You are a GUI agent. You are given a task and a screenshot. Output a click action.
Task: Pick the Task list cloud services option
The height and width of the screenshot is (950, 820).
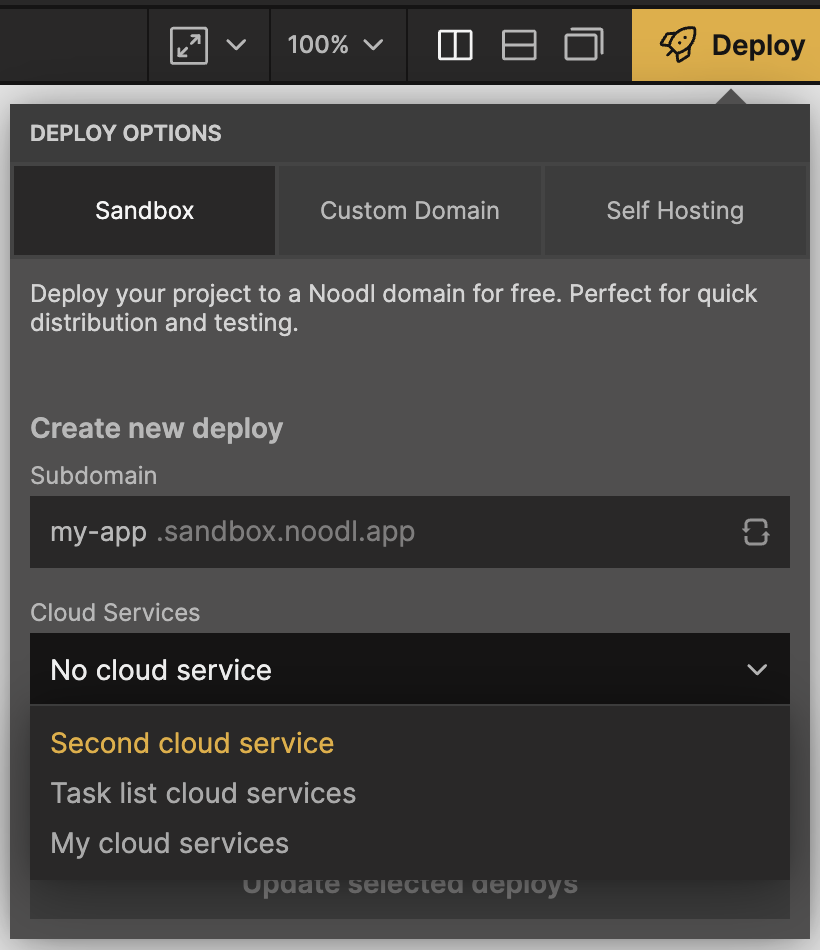click(x=203, y=794)
